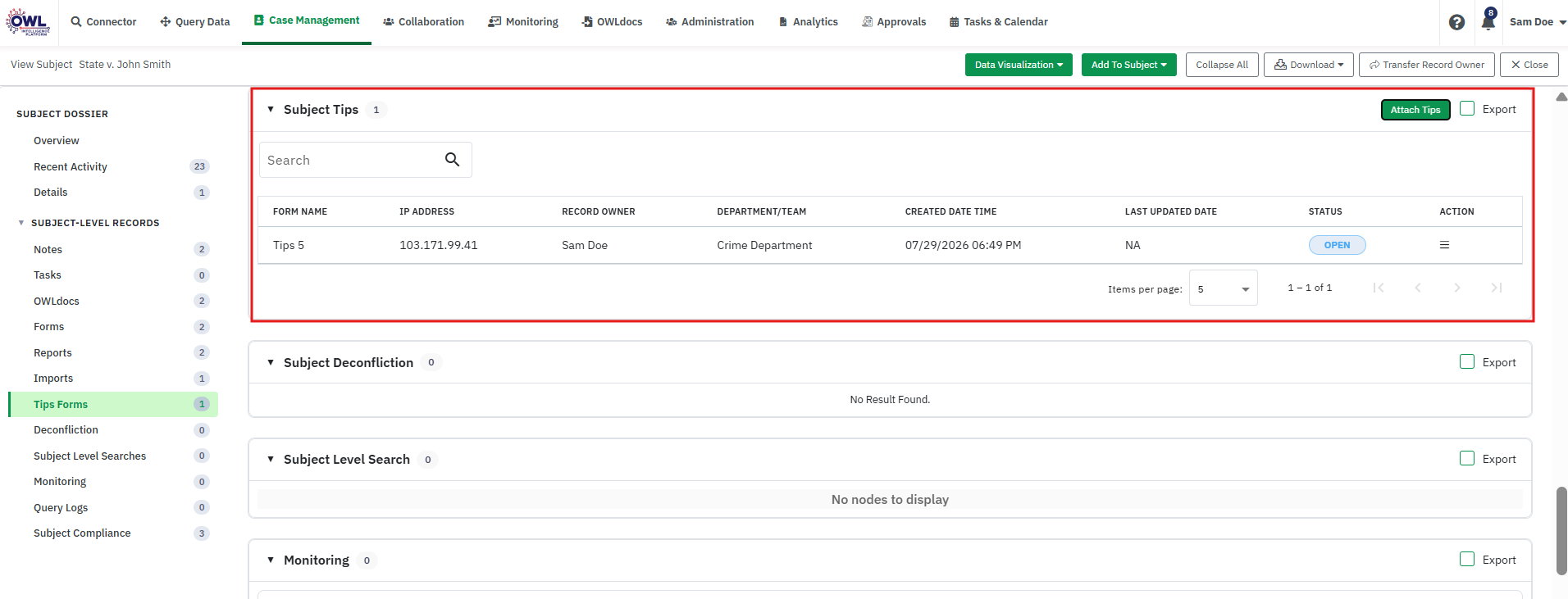
Task: Open the OWLdocs top navigation item
Action: point(612,22)
